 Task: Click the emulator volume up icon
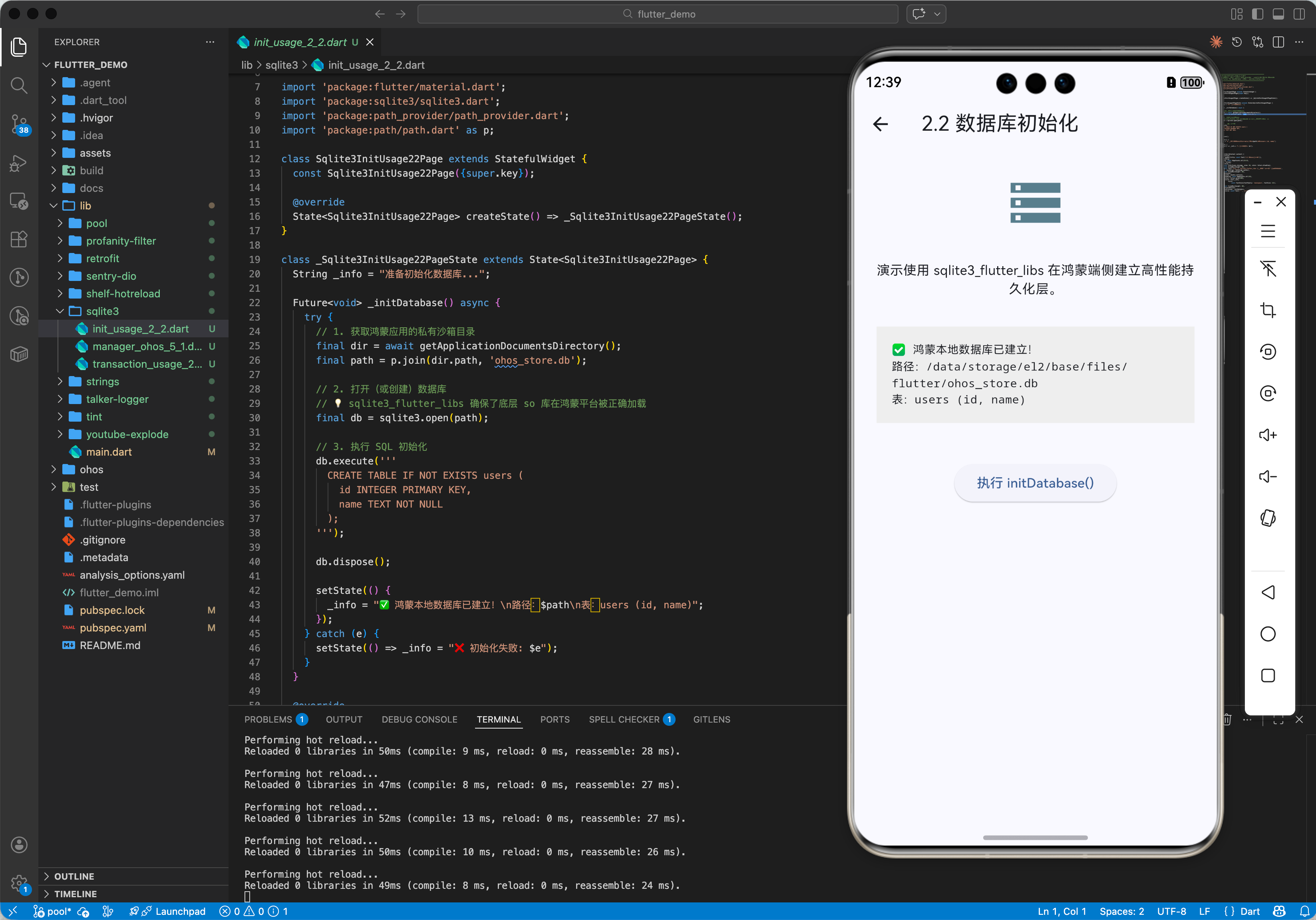pyautogui.click(x=1267, y=435)
